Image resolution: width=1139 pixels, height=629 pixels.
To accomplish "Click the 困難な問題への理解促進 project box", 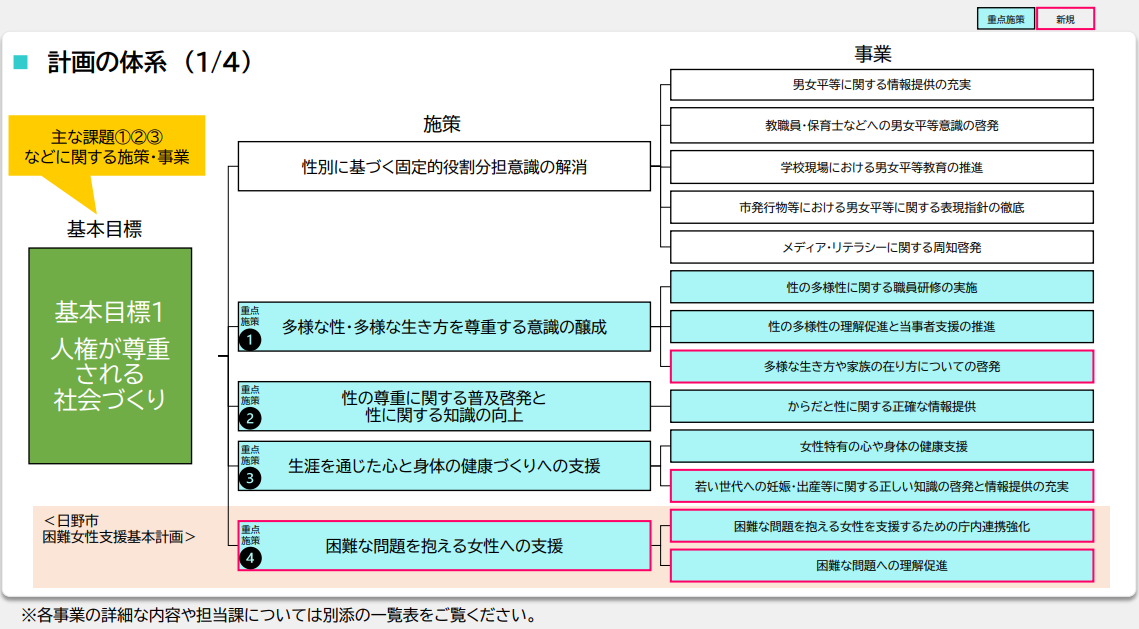I will tap(881, 566).
